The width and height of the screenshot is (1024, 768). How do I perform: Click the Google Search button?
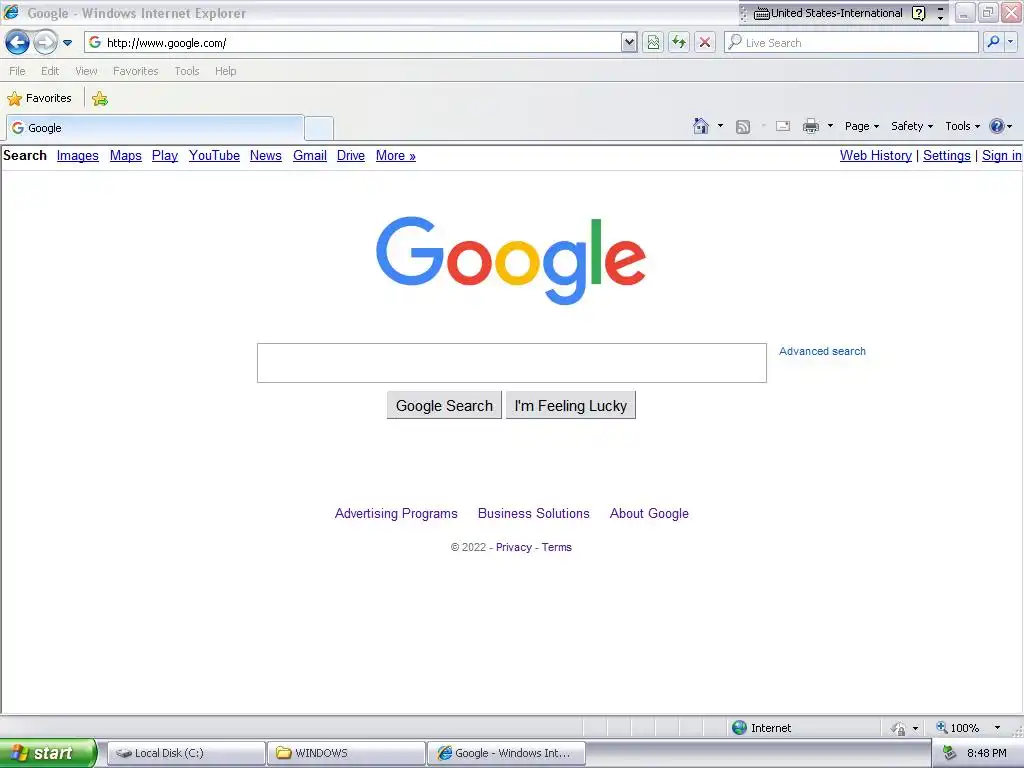tap(444, 406)
